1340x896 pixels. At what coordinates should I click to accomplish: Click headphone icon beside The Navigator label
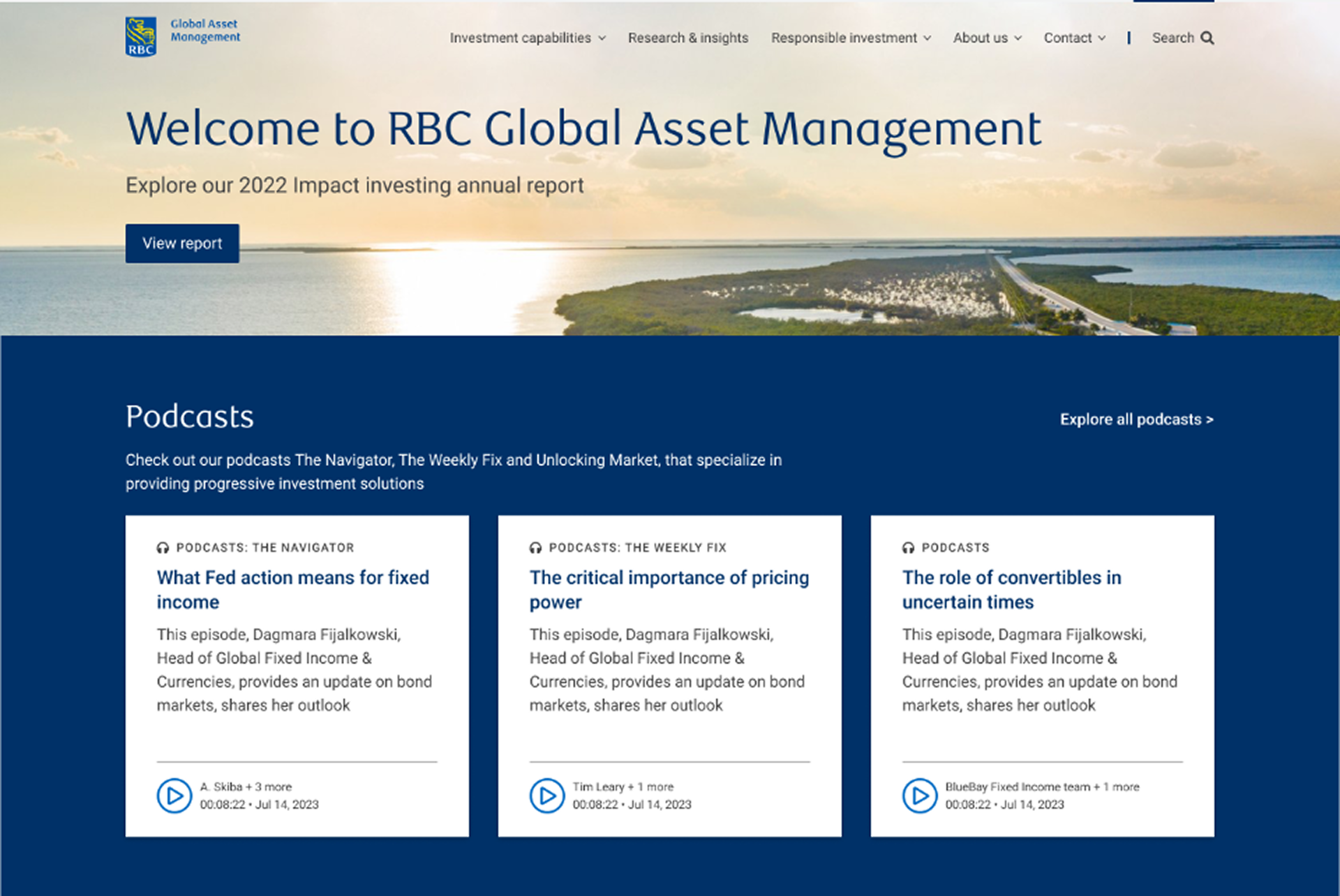(163, 548)
